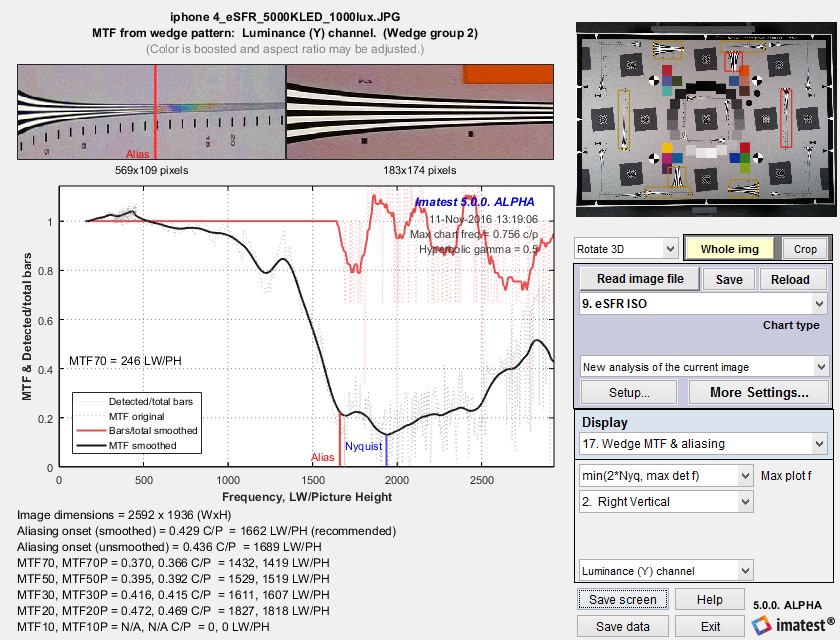
Task: Select the Whole img toggle button
Action: point(730,249)
